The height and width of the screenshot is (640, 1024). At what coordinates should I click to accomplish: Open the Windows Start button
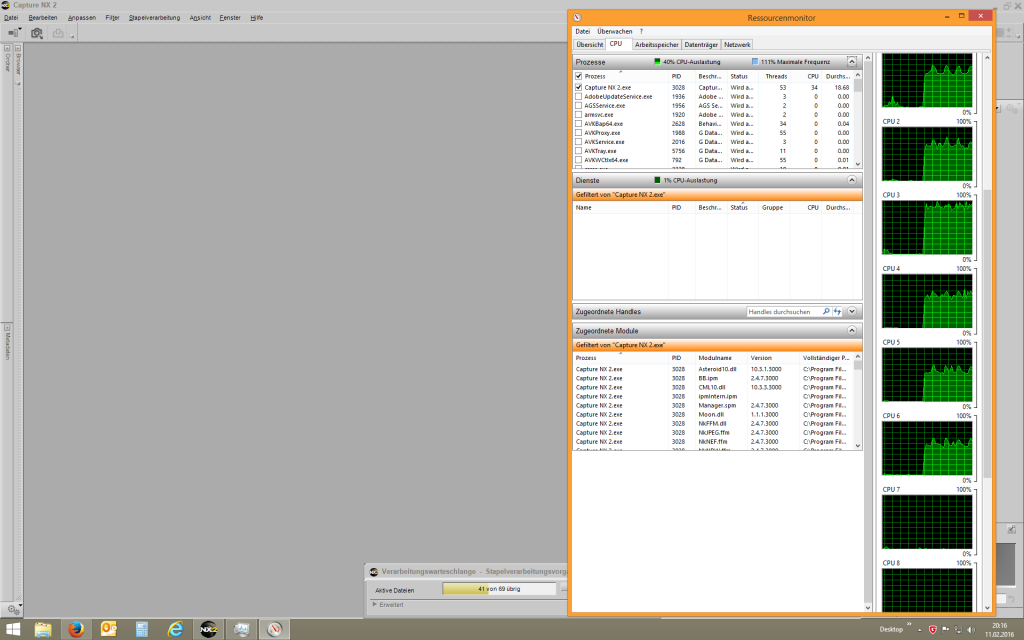pyautogui.click(x=12, y=630)
